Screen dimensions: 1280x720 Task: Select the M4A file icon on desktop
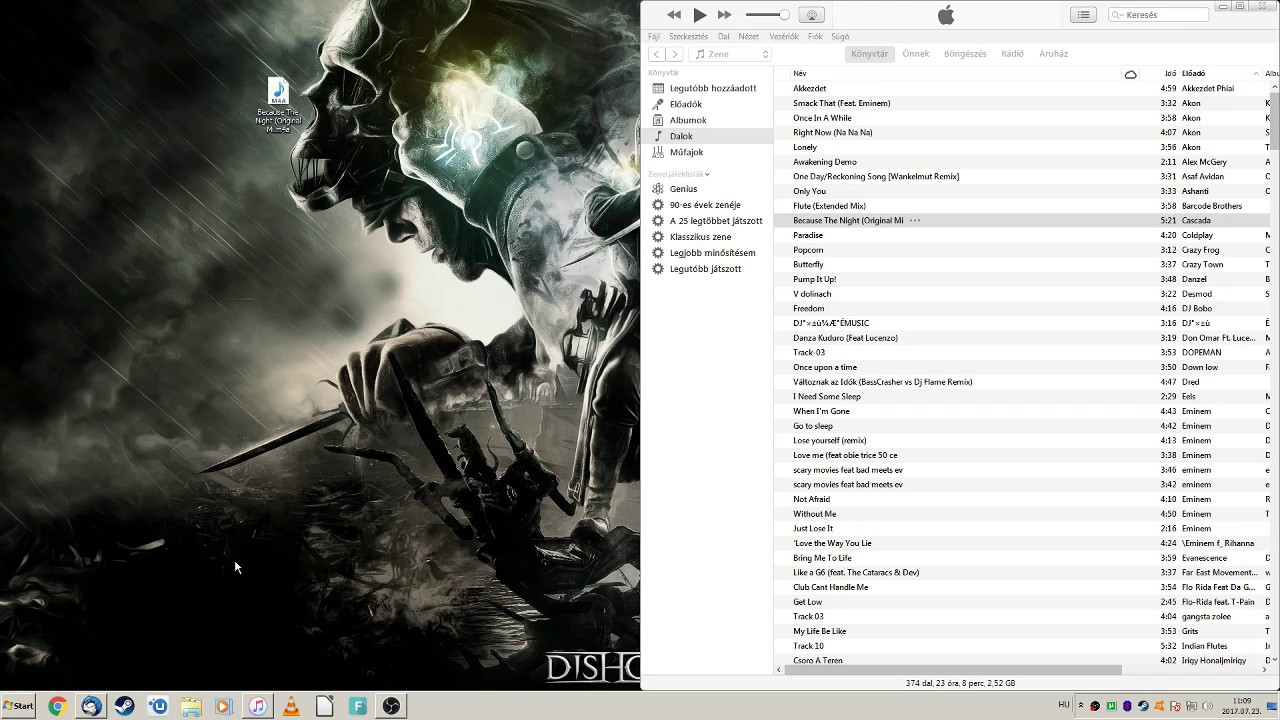pos(278,106)
